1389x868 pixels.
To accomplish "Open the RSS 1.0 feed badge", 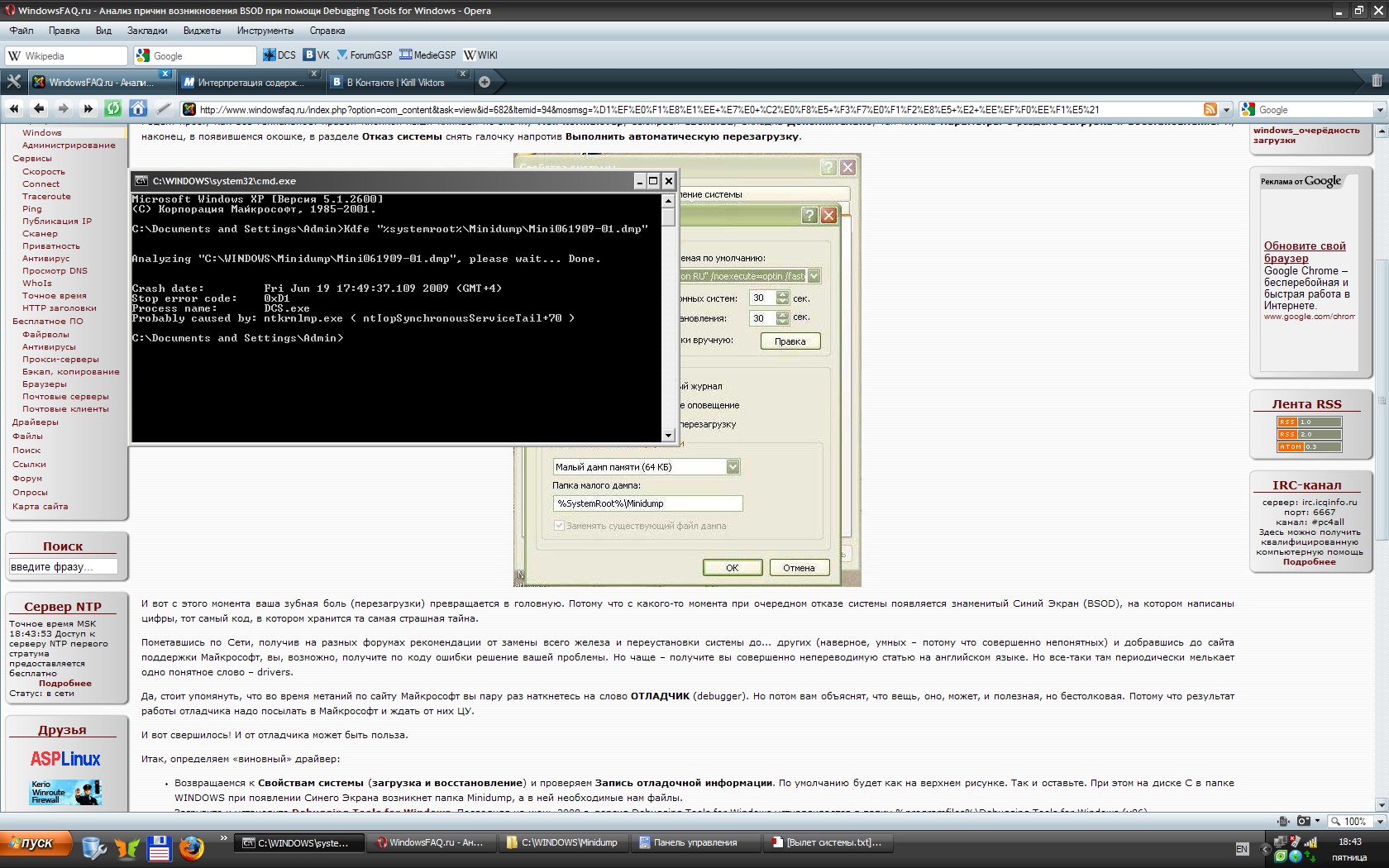I will click(1309, 422).
